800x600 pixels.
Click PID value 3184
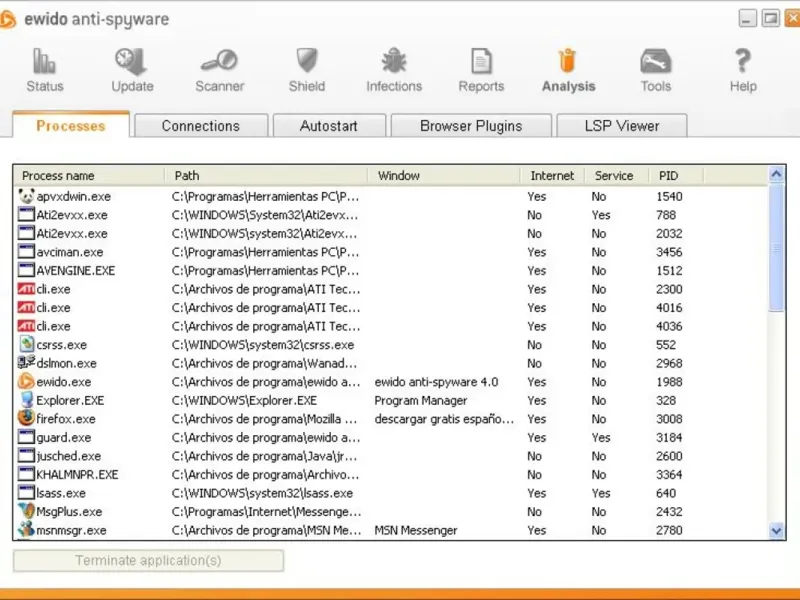[x=669, y=437]
